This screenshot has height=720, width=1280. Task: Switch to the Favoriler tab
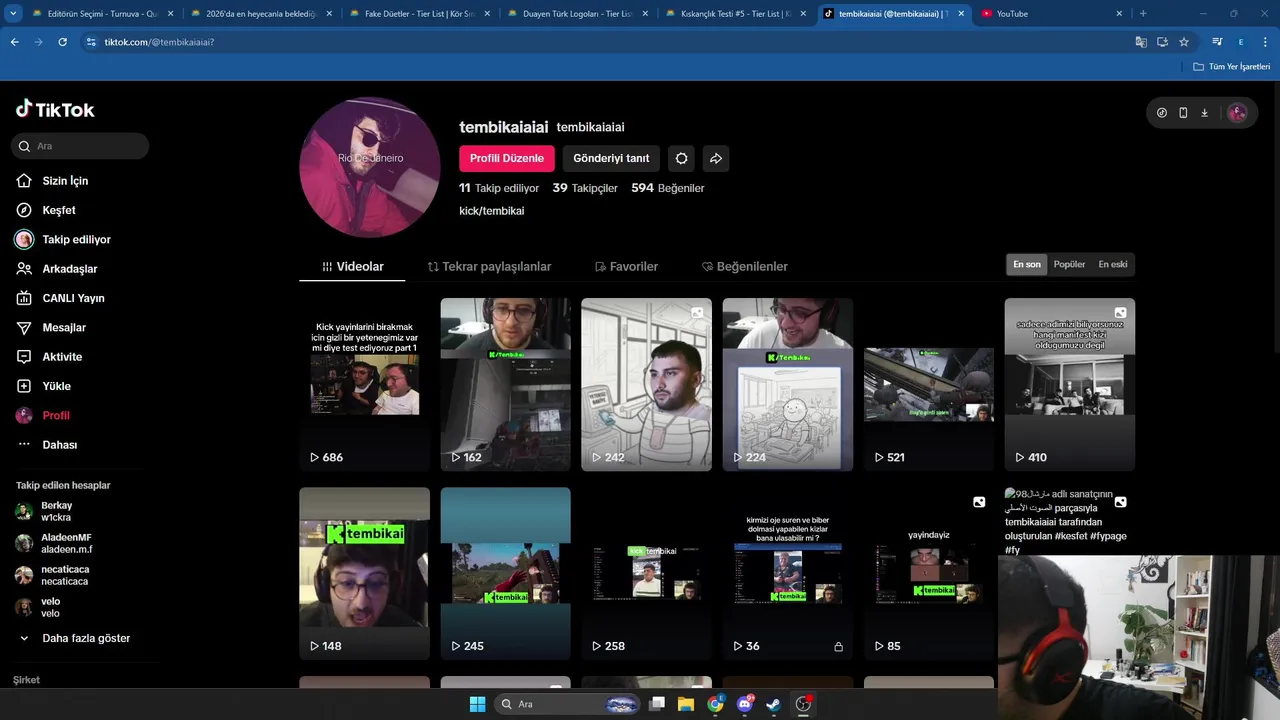click(x=626, y=266)
